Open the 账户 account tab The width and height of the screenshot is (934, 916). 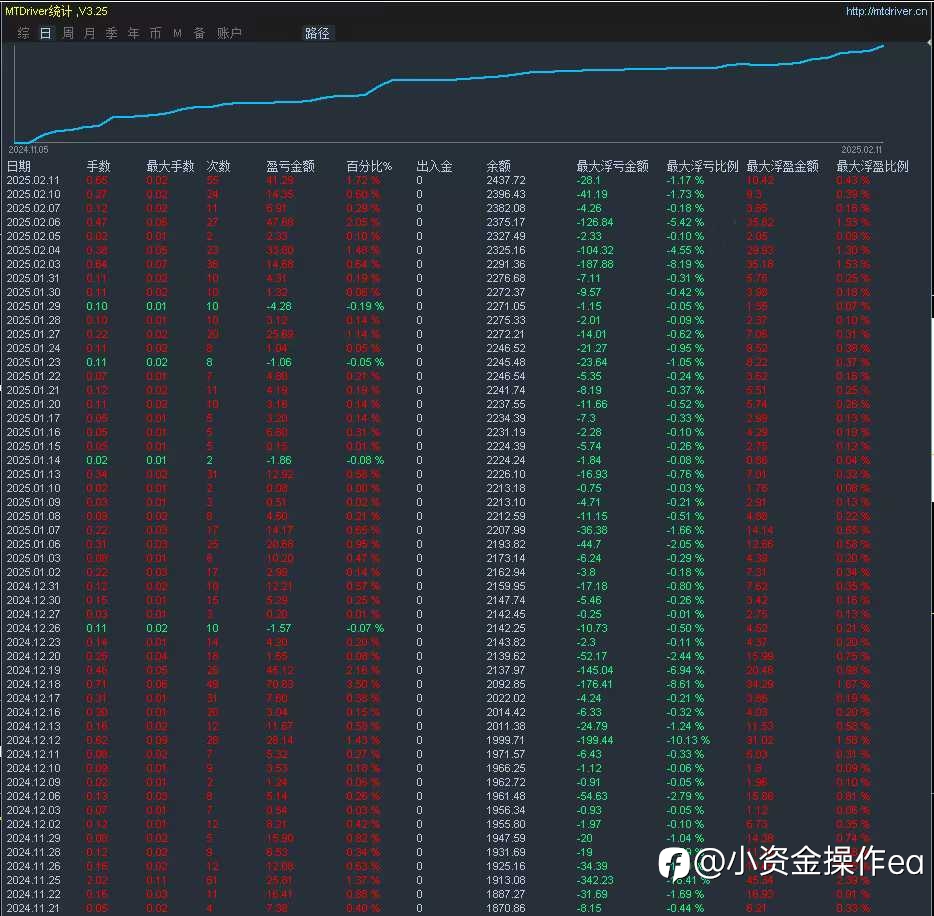pos(229,33)
